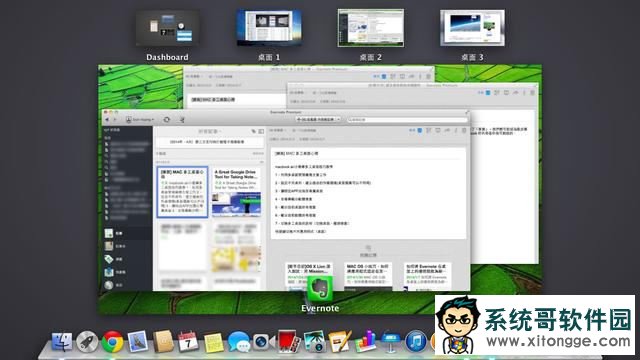Open the new note dropdown arrow
Screen dimensions: 640x360
click(x=338, y=119)
